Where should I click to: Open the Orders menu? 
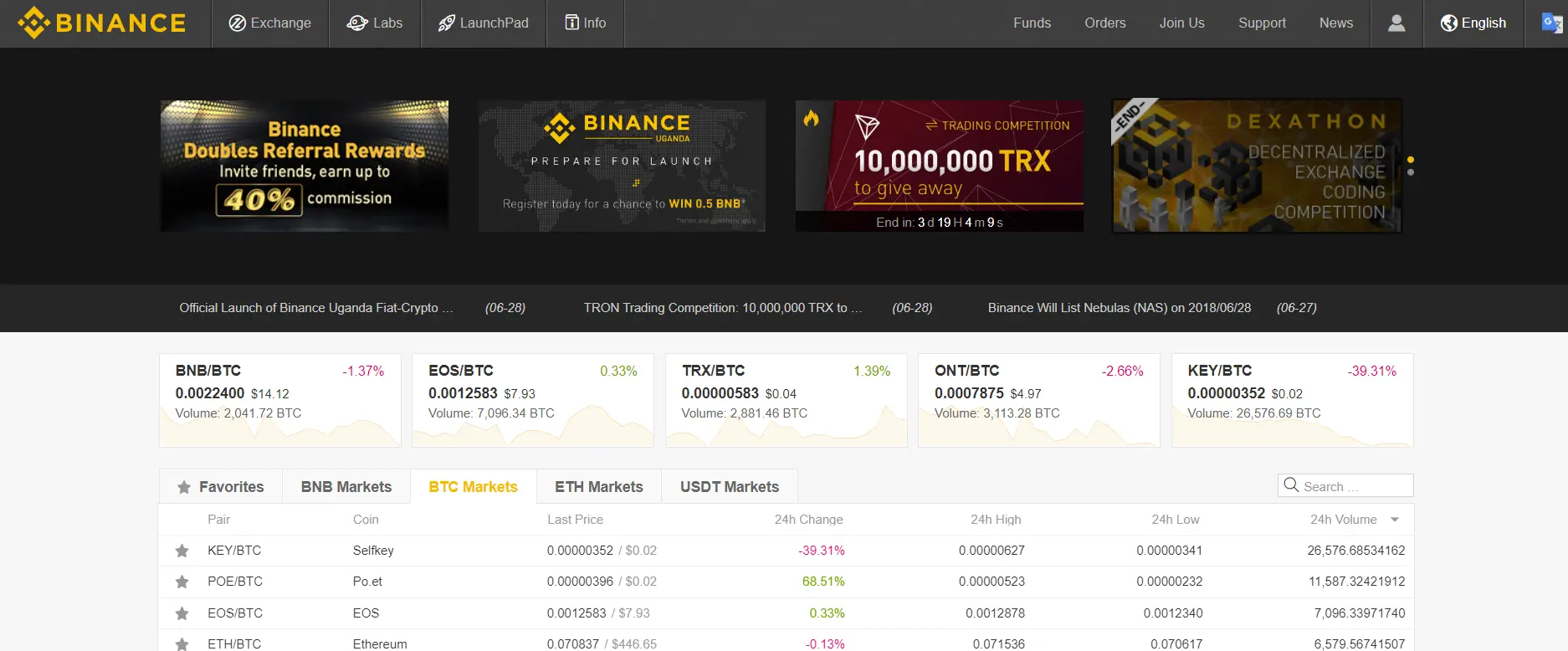point(1105,23)
